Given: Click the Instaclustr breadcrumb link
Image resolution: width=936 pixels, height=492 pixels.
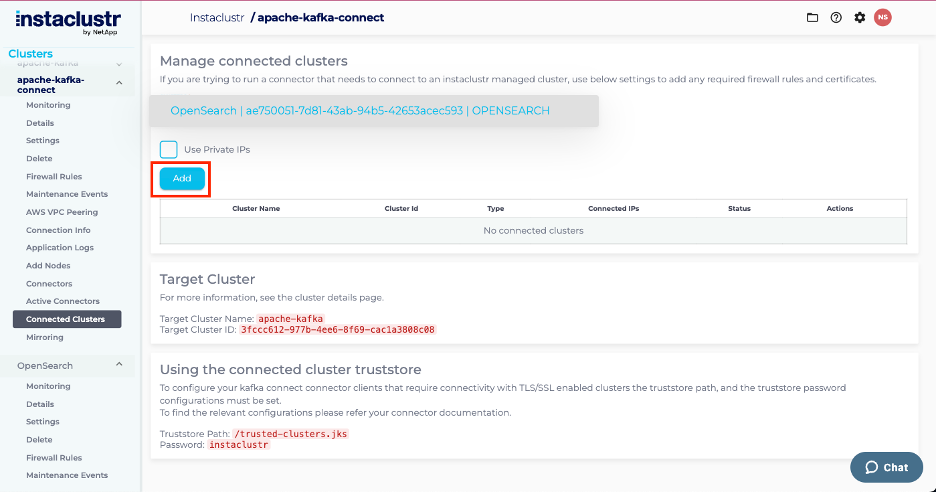Looking at the screenshot, I should click(217, 18).
